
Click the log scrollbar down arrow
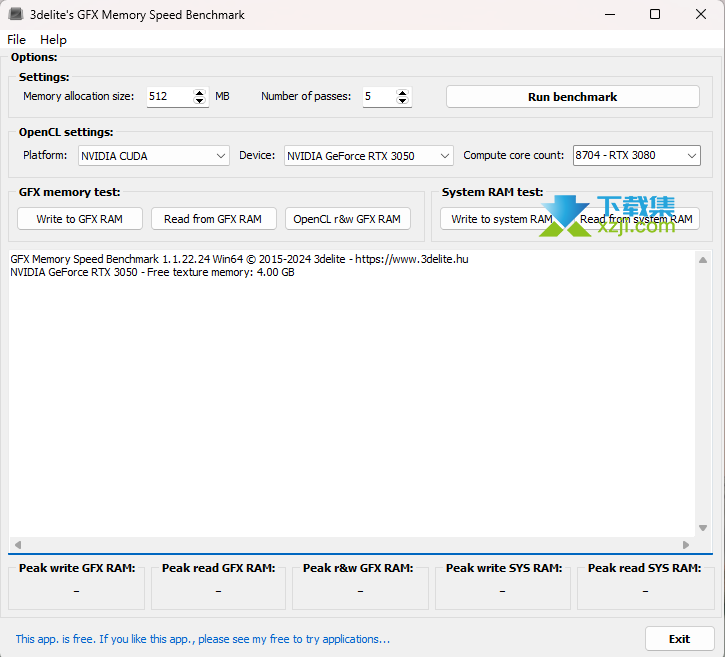tap(703, 528)
